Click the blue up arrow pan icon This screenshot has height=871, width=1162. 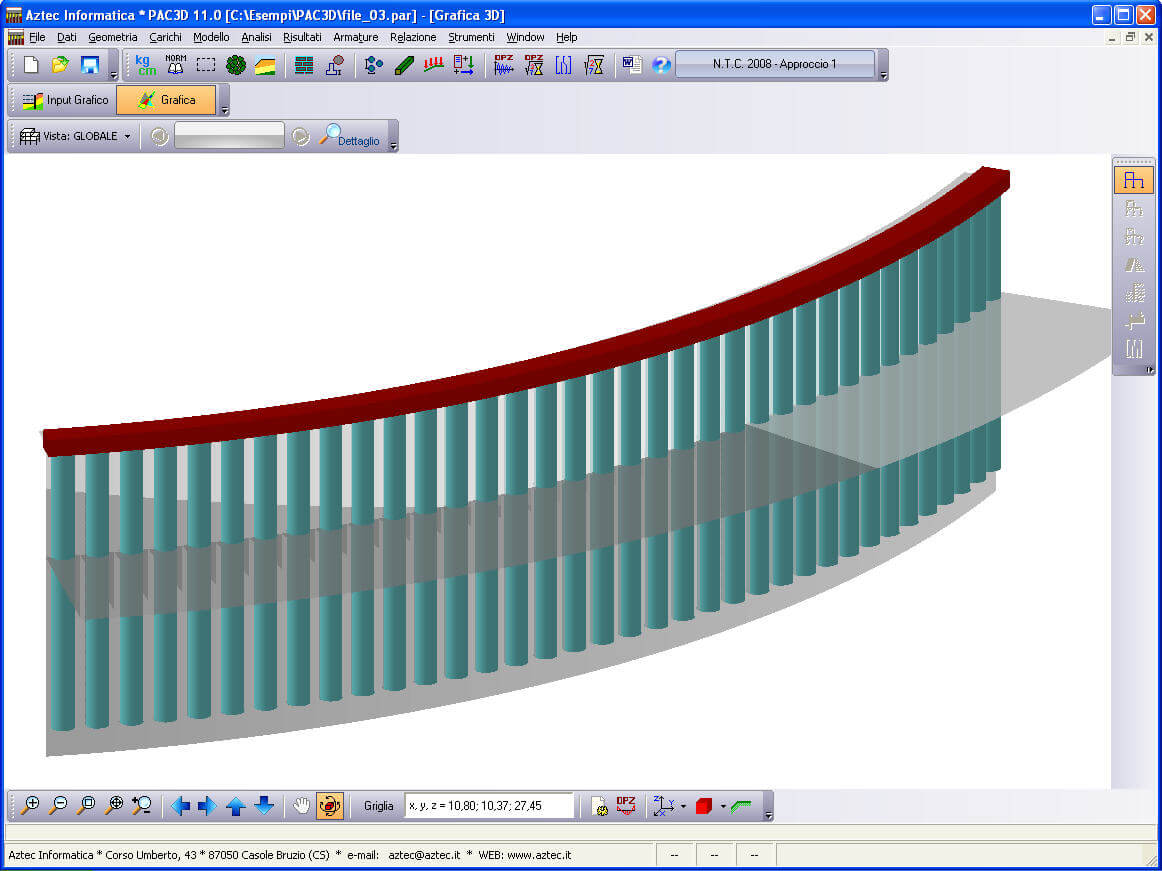point(236,805)
